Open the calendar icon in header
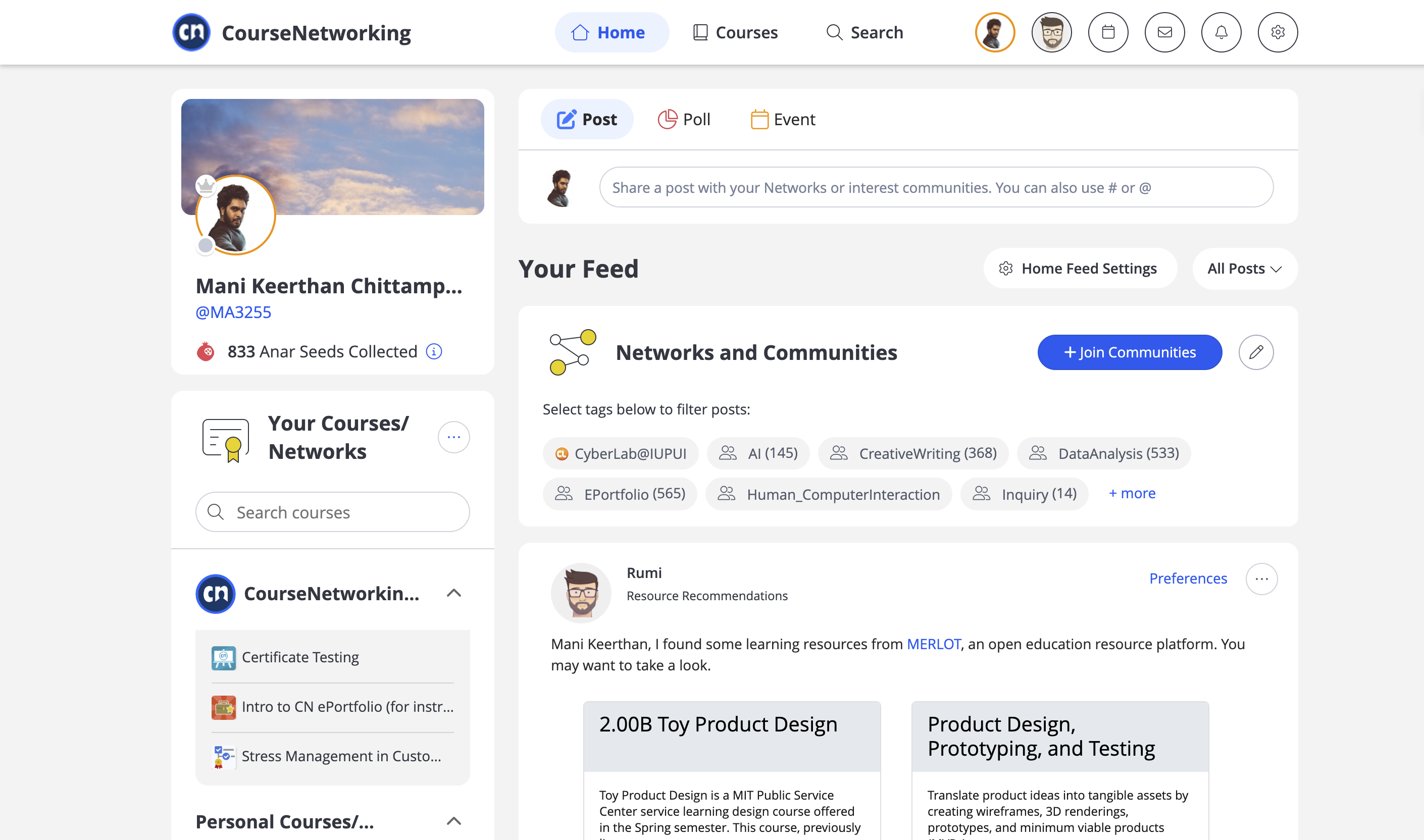This screenshot has width=1424, height=840. pyautogui.click(x=1108, y=32)
